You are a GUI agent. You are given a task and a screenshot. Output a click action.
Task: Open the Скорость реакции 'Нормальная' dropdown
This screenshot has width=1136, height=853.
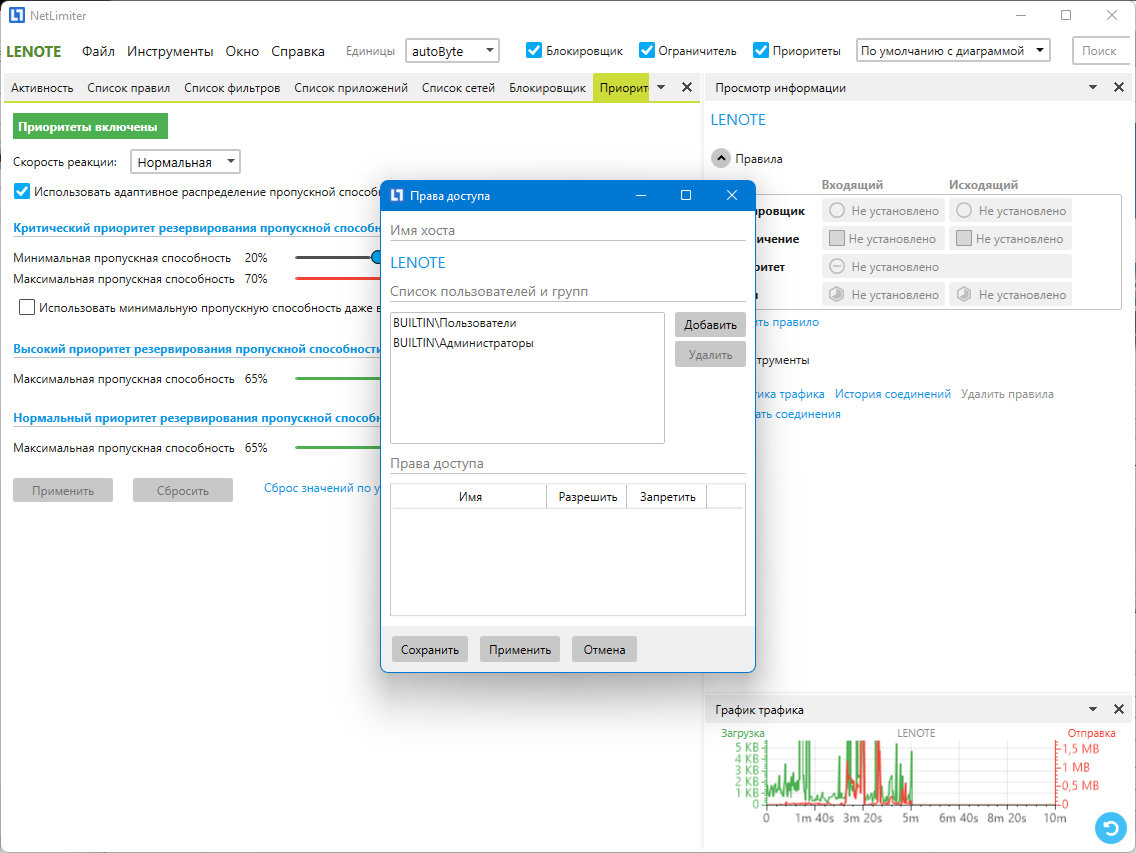[x=185, y=162]
